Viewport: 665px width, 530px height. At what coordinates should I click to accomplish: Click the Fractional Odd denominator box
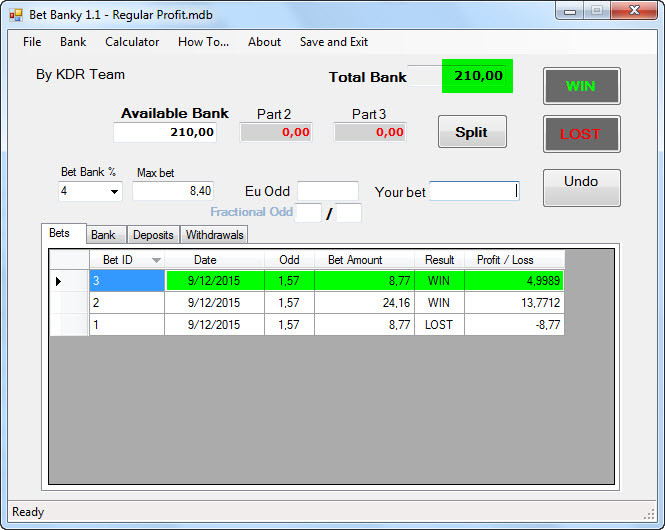point(349,212)
